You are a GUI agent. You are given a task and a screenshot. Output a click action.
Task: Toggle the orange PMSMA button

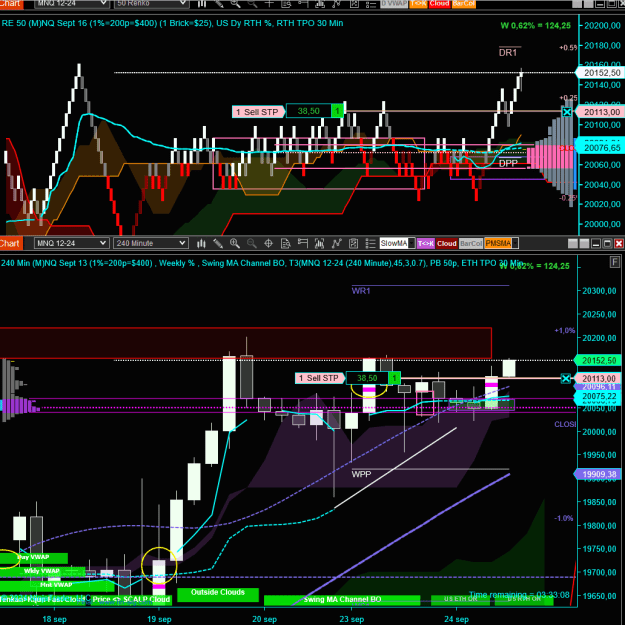(x=498, y=243)
